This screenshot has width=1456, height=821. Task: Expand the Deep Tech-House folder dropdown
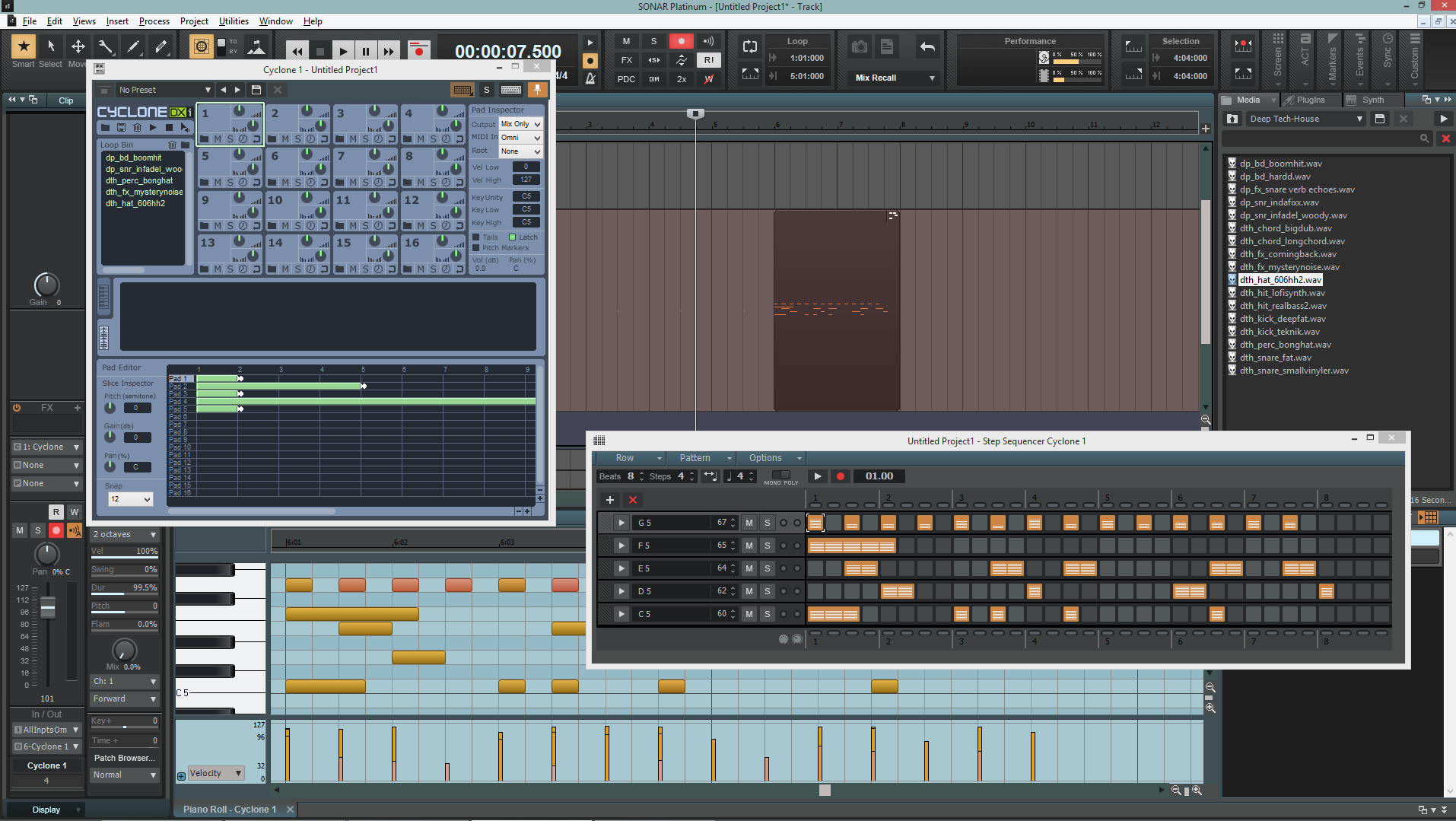1359,119
